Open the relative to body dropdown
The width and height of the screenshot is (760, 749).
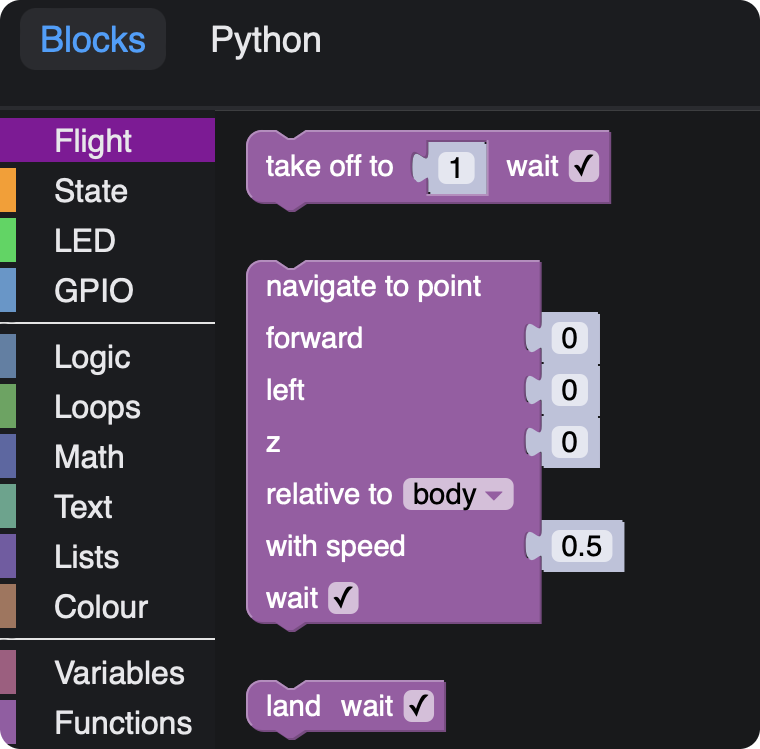coord(458,494)
